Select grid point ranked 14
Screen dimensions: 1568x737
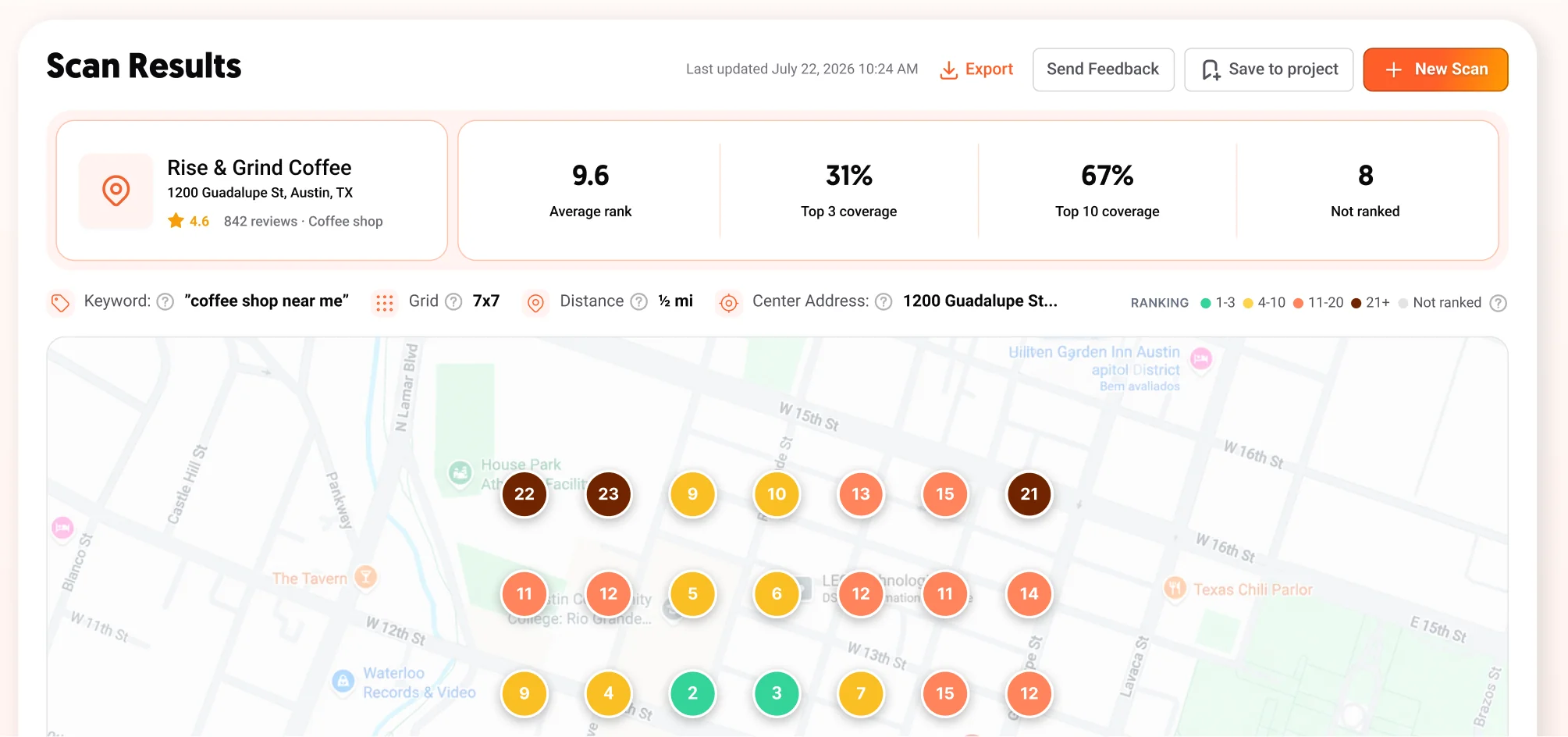click(x=1029, y=594)
